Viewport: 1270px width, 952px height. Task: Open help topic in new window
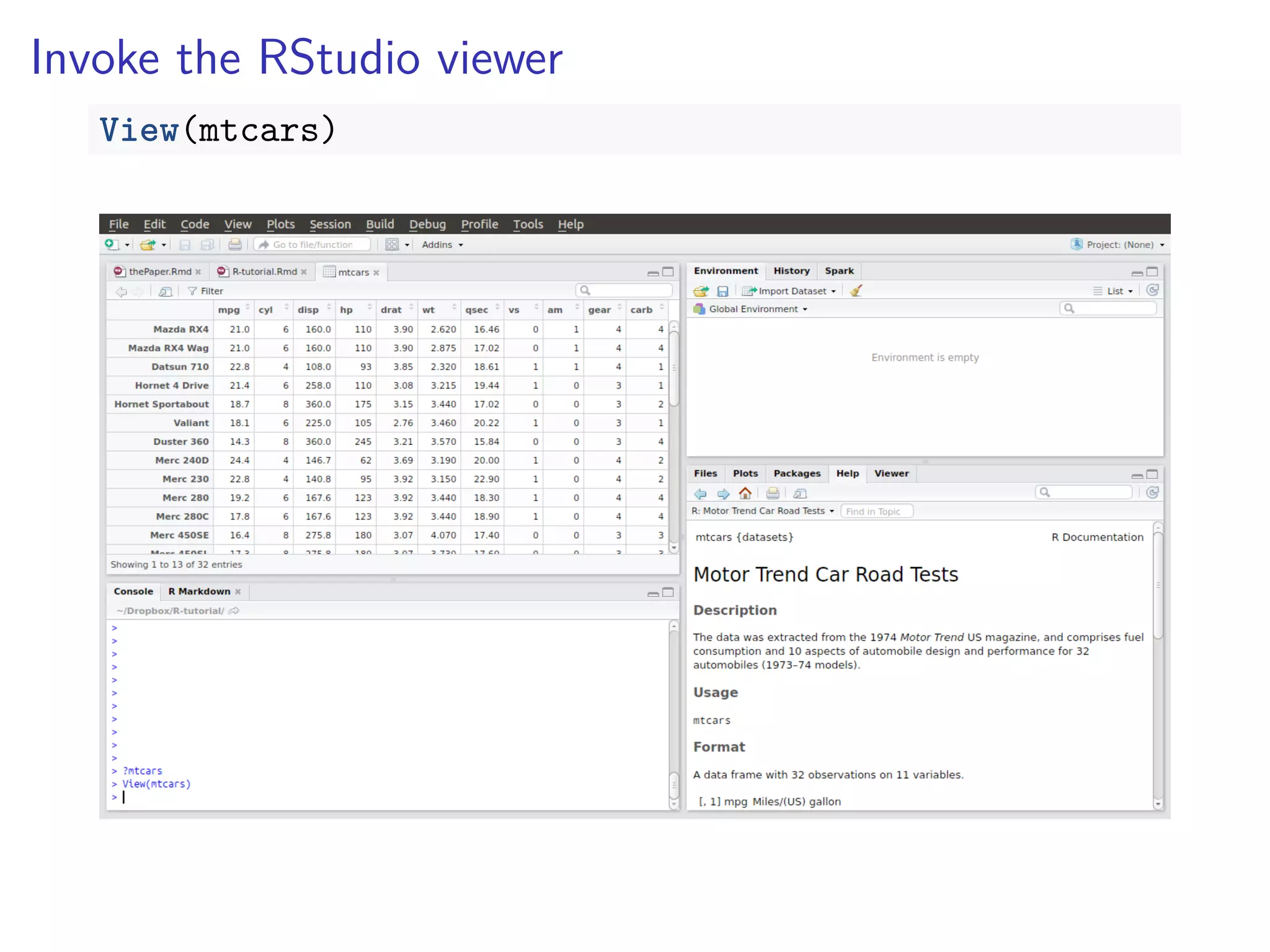801,493
